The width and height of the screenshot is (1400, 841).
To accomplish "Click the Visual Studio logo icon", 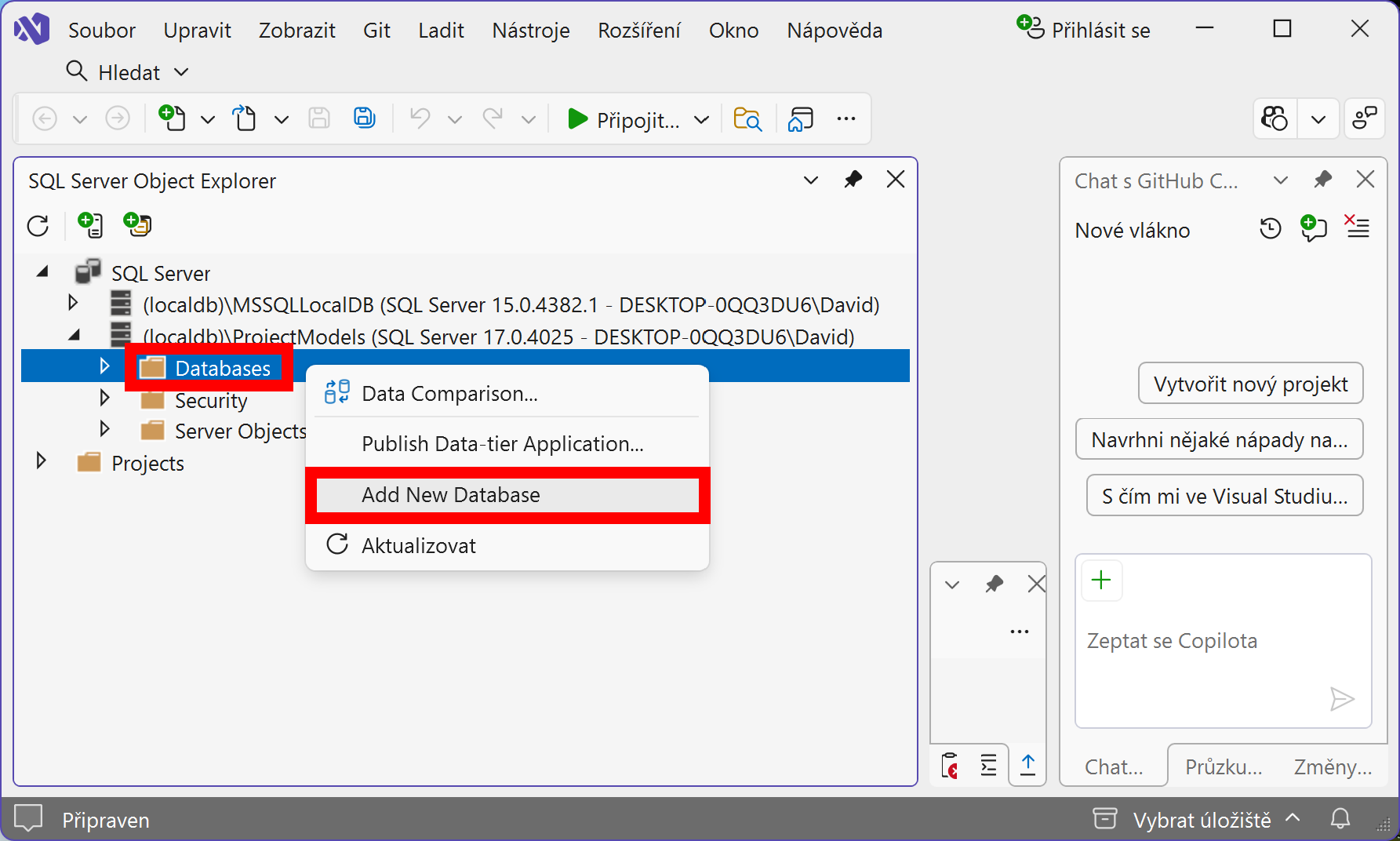I will click(31, 30).
